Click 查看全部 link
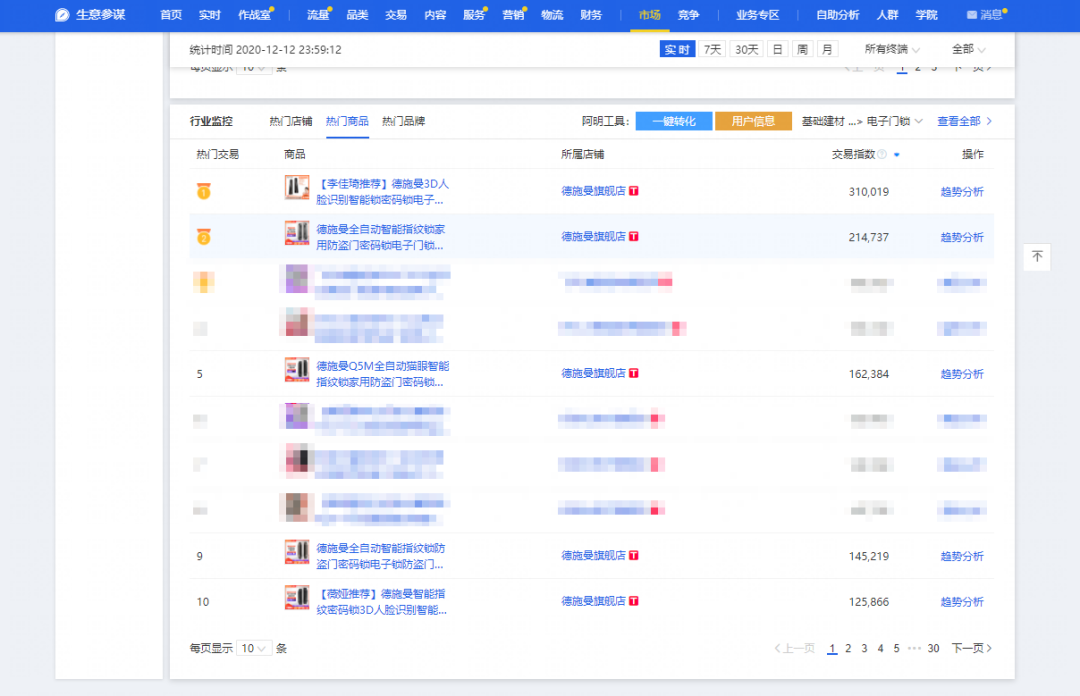Screen dimensions: 1080x696 964,121
